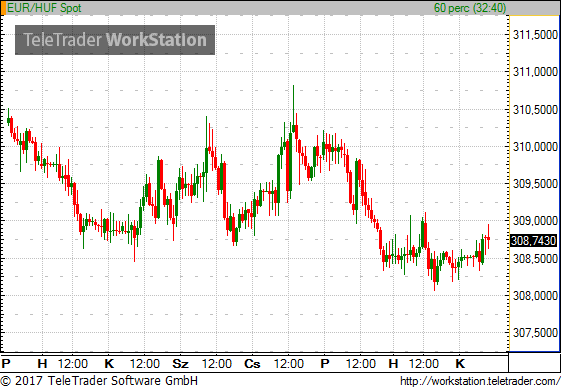Click the 308,0000 price axis label
This screenshot has width=561, height=390.
(x=535, y=296)
